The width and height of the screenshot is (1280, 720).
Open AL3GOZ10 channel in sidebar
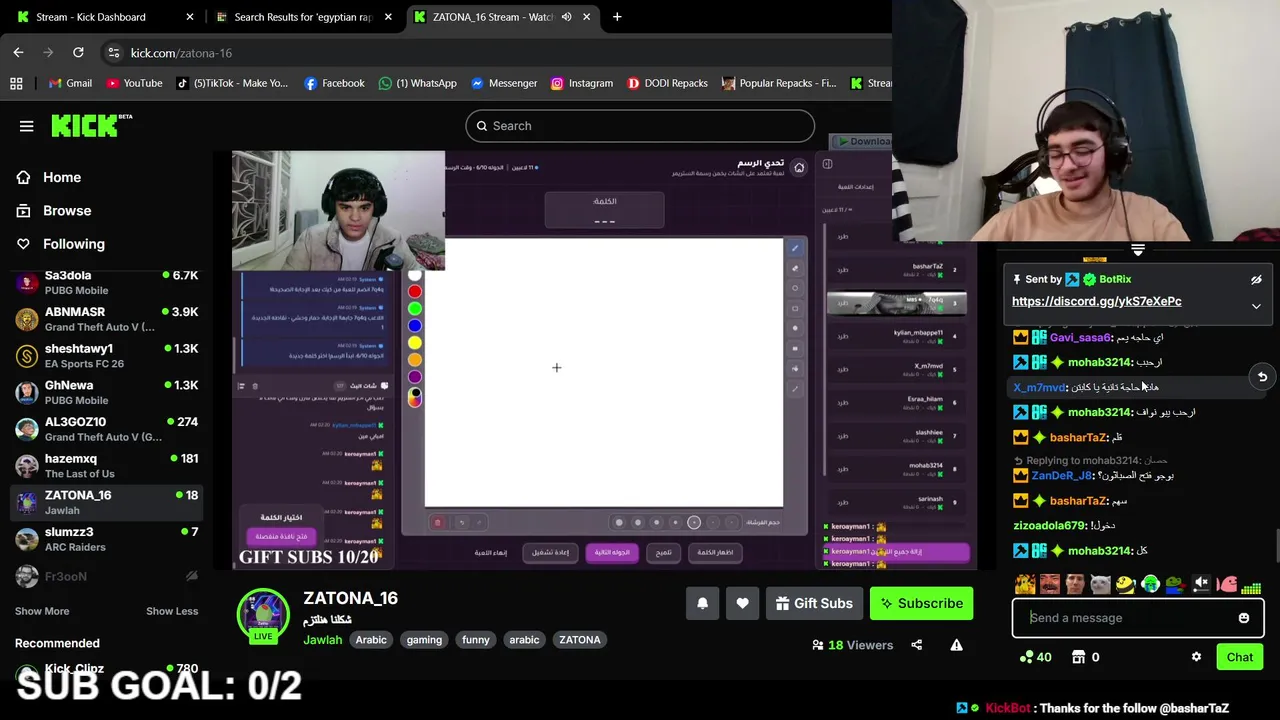tap(107, 429)
